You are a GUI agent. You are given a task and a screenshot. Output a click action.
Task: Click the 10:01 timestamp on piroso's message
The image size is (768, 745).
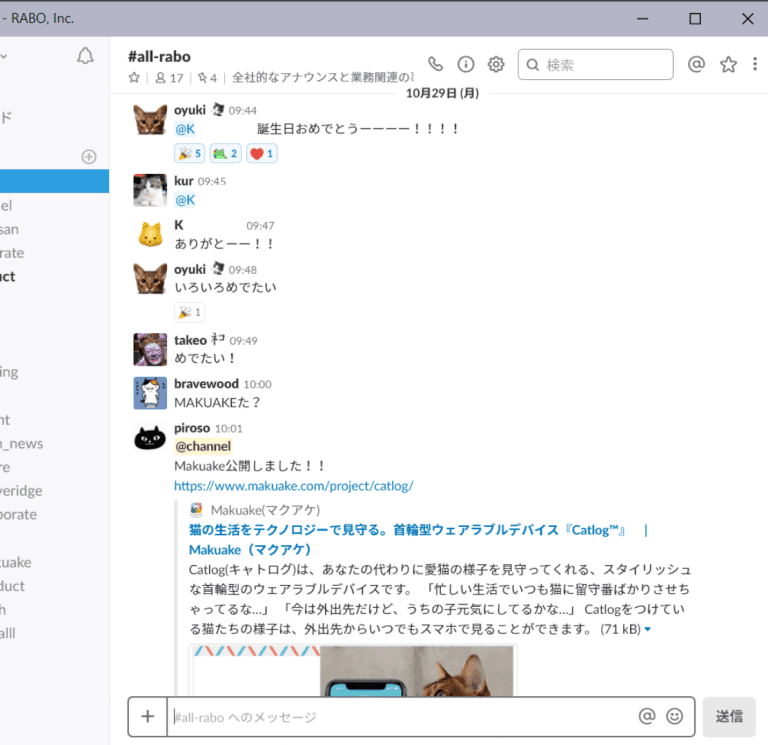point(229,429)
